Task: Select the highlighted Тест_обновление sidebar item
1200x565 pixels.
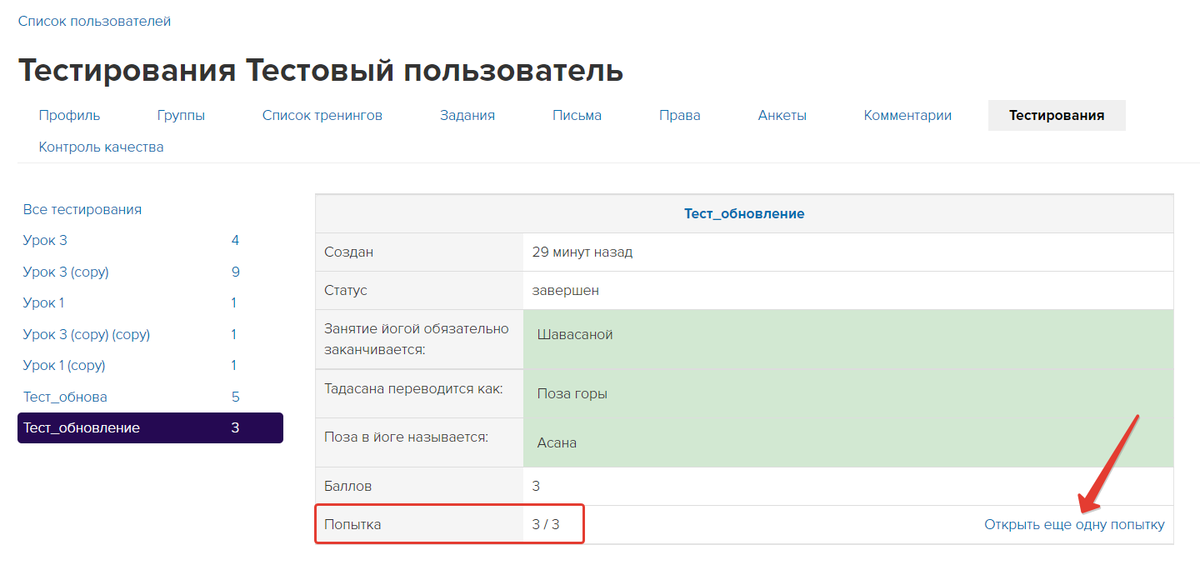Action: coord(150,428)
